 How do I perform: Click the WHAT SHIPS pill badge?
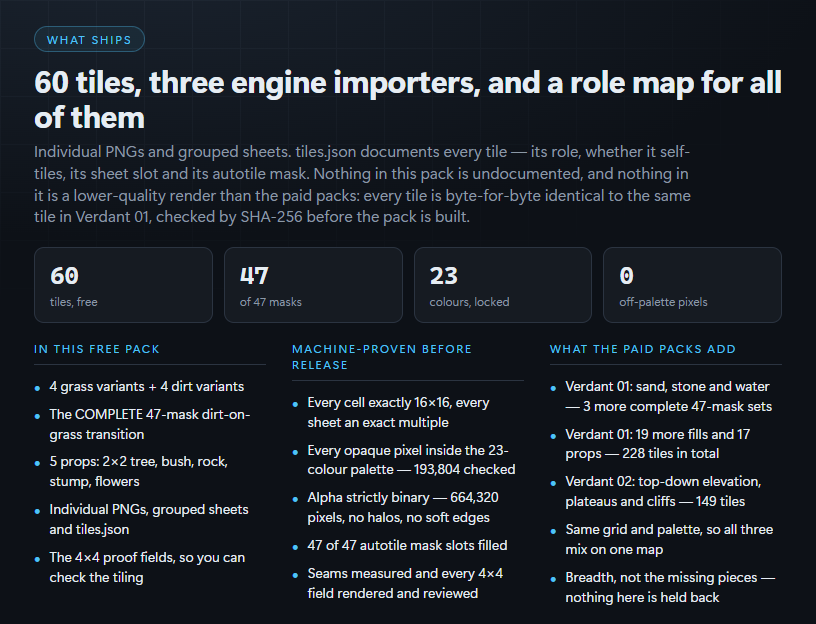pyautogui.click(x=89, y=40)
